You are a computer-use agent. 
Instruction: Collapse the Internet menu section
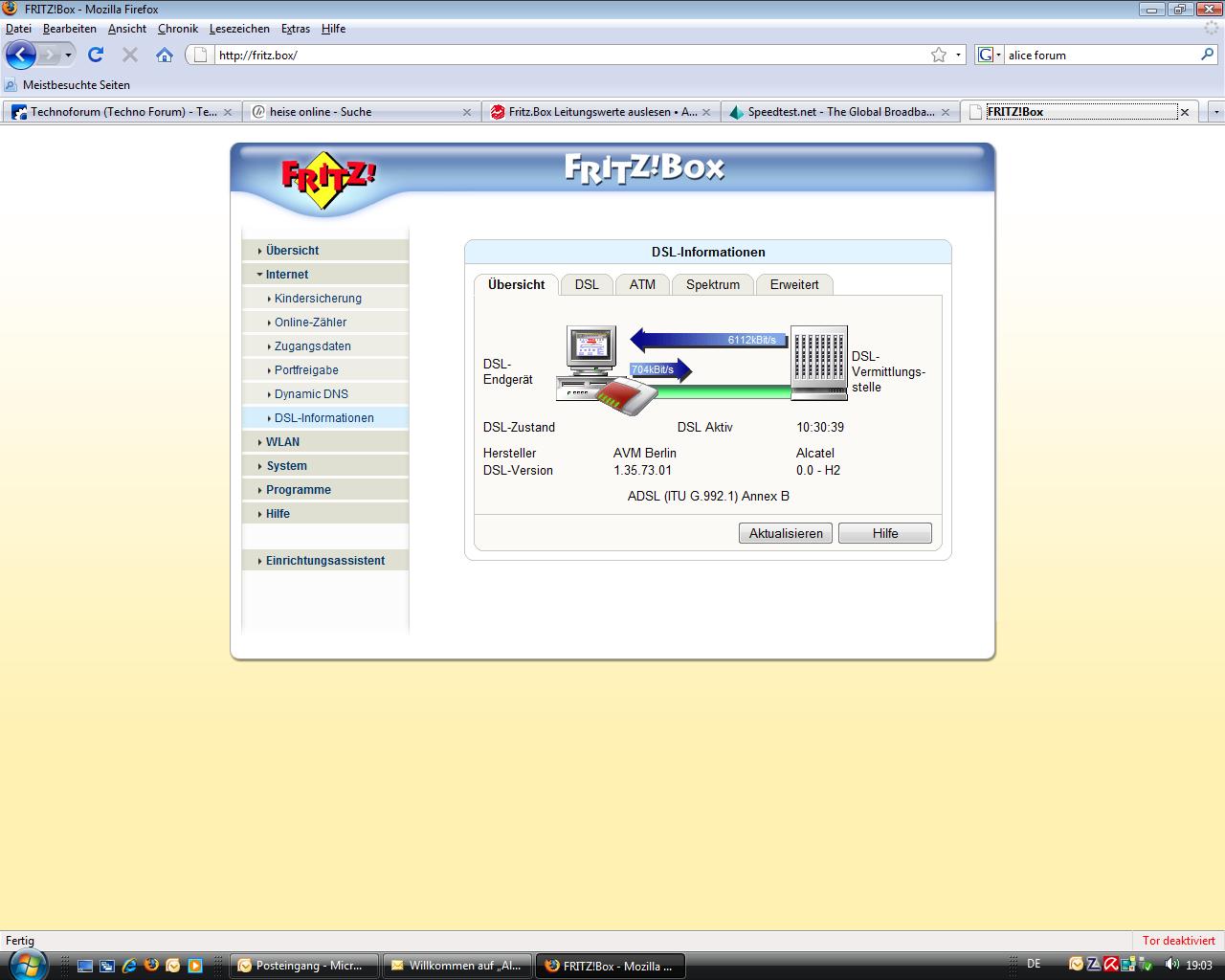(286, 275)
